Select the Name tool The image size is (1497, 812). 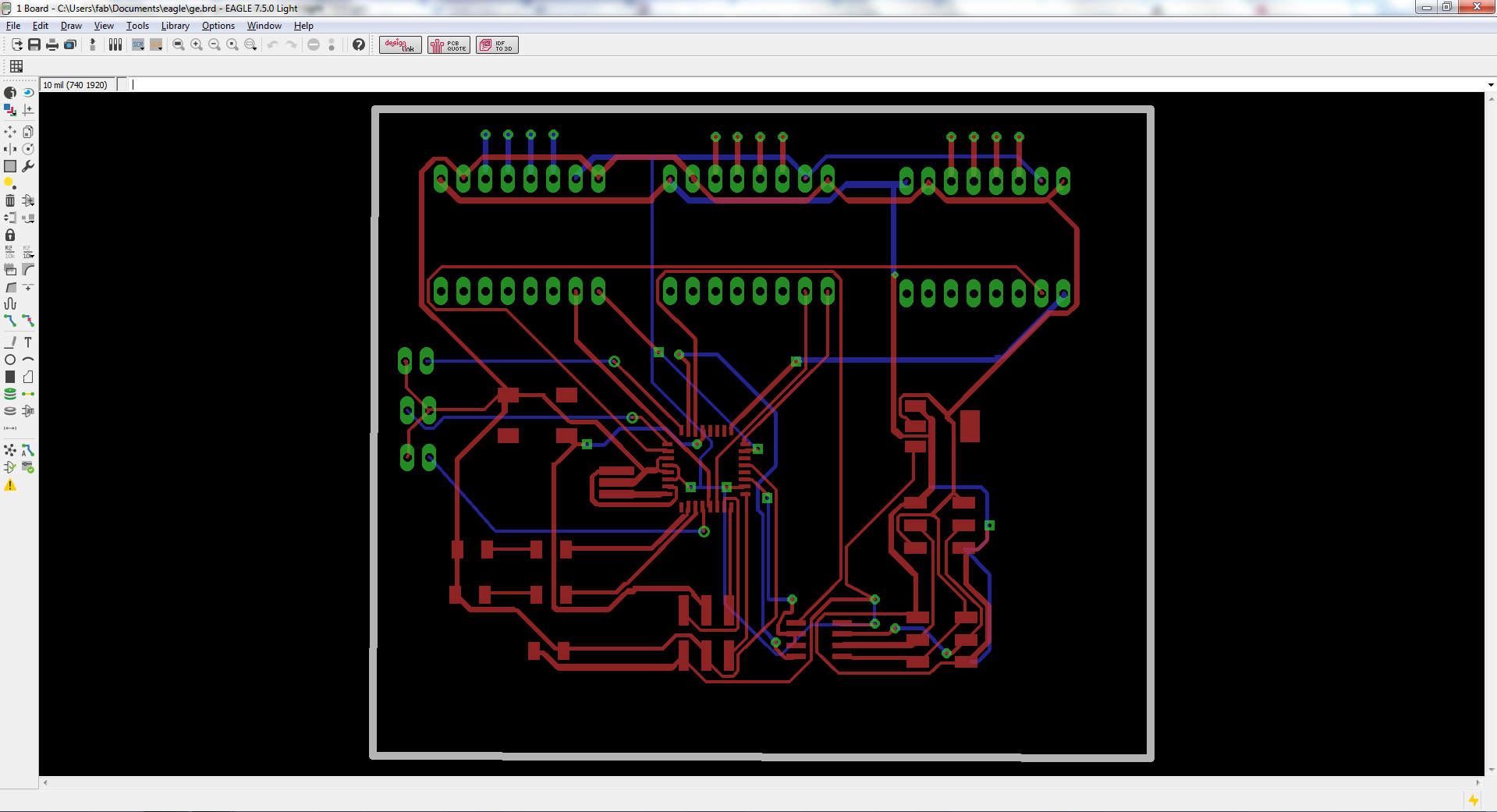coord(10,252)
